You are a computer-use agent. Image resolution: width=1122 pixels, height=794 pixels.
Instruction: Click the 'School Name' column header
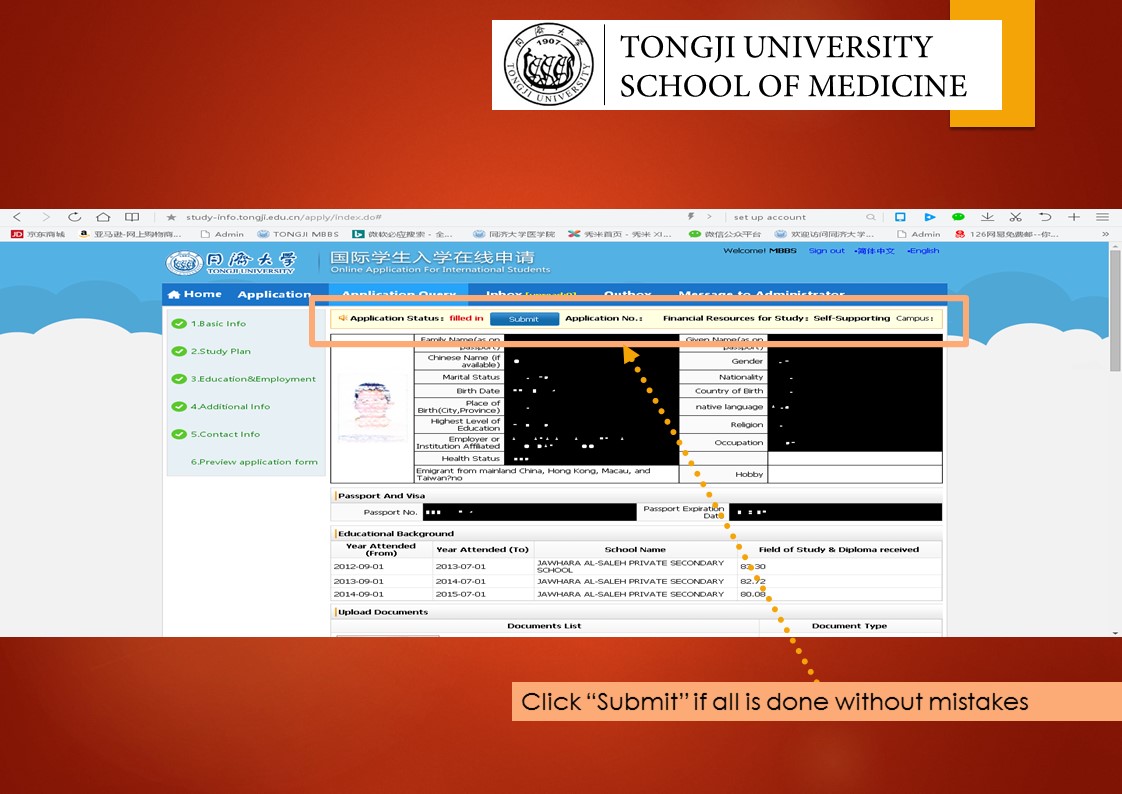pos(635,549)
